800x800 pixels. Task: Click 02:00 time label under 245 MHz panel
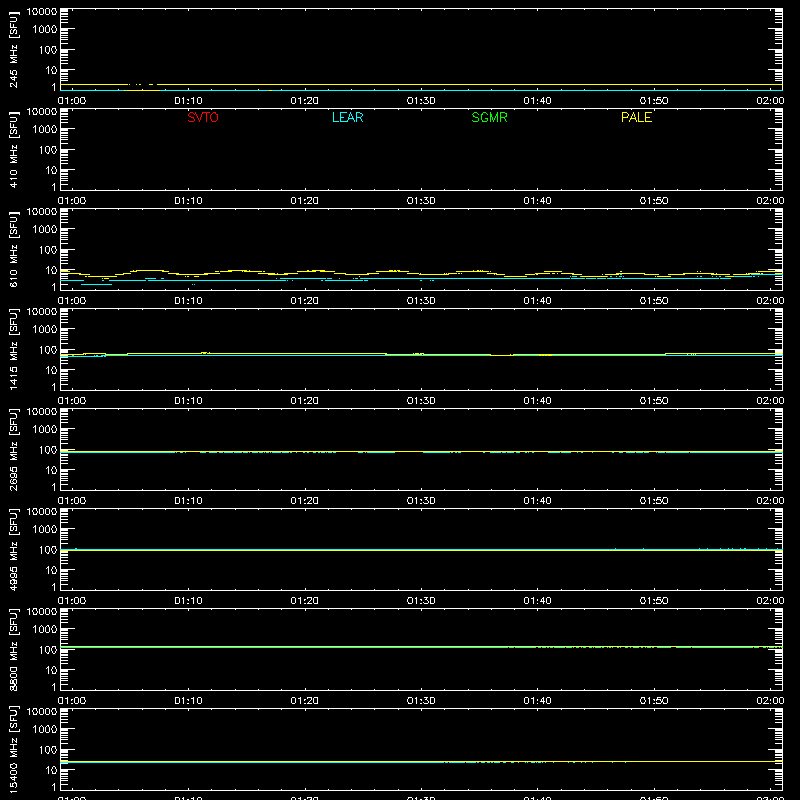[x=770, y=101]
